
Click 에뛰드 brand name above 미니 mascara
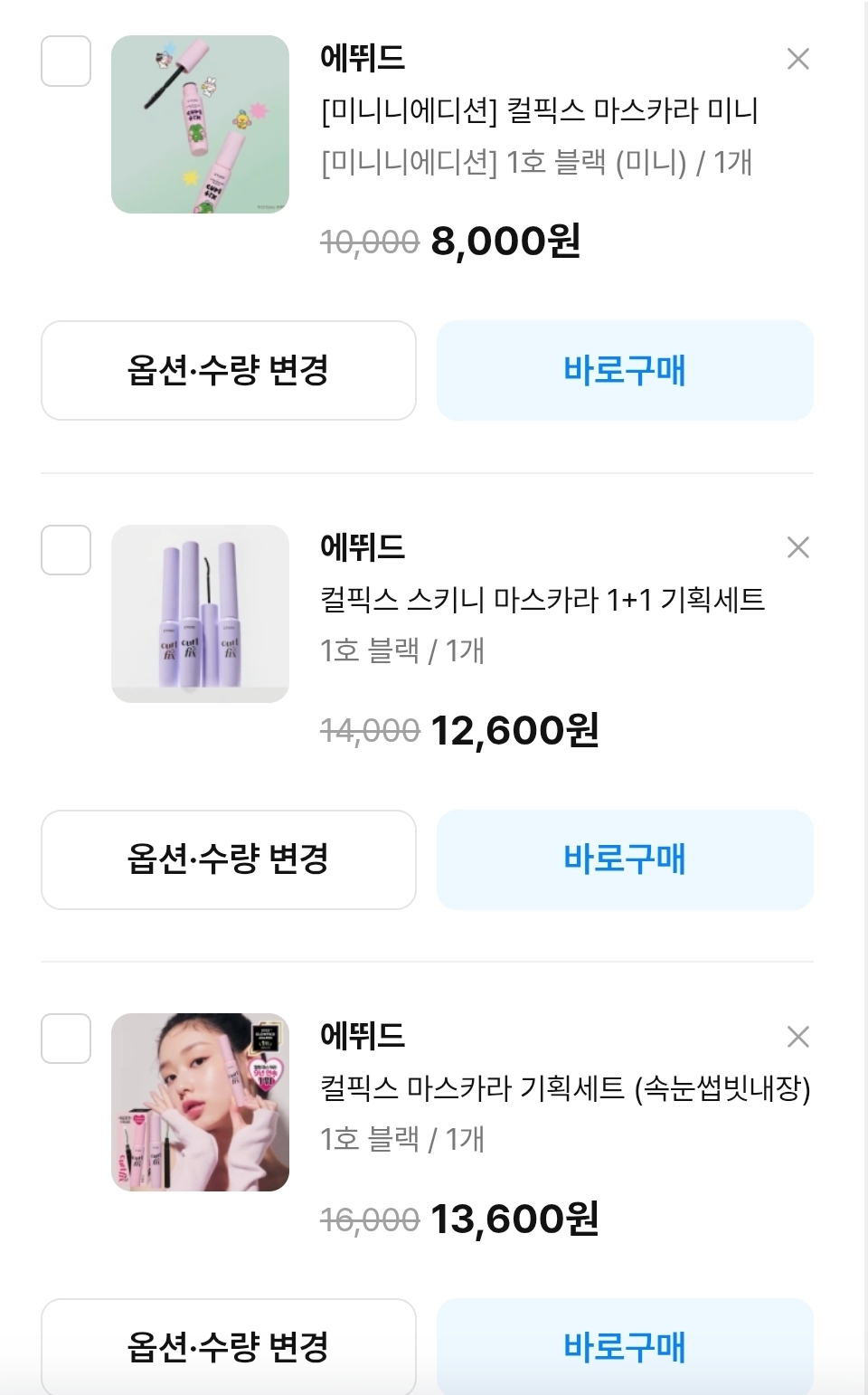[x=363, y=58]
